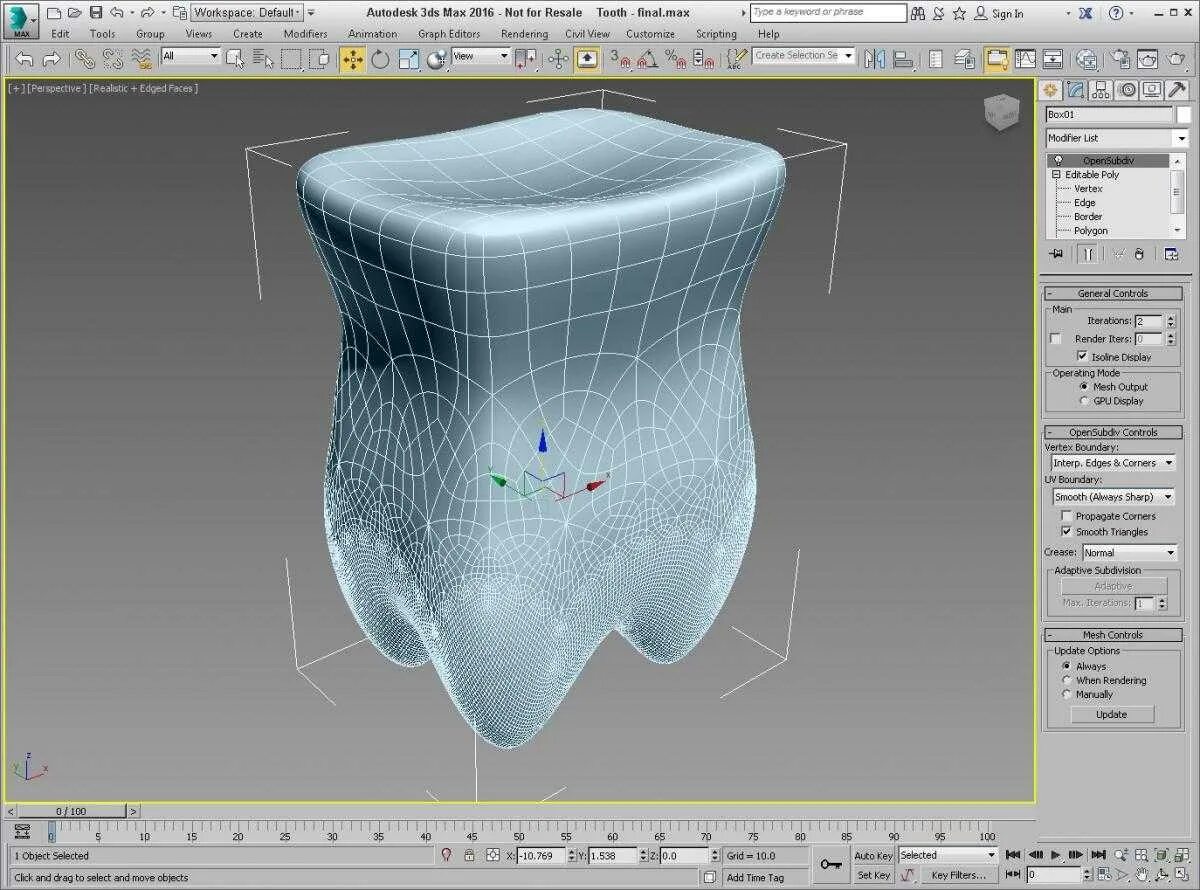
Task: Toggle the 3D Snaps button
Action: [620, 58]
